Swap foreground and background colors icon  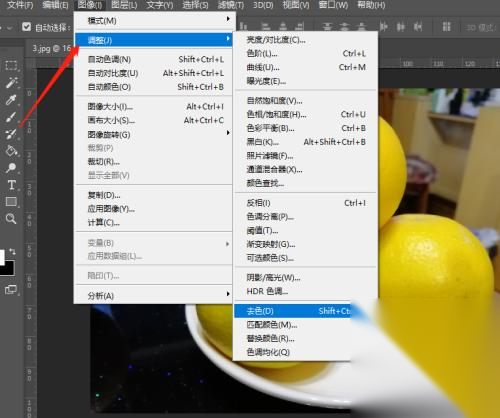pyautogui.click(x=12, y=251)
